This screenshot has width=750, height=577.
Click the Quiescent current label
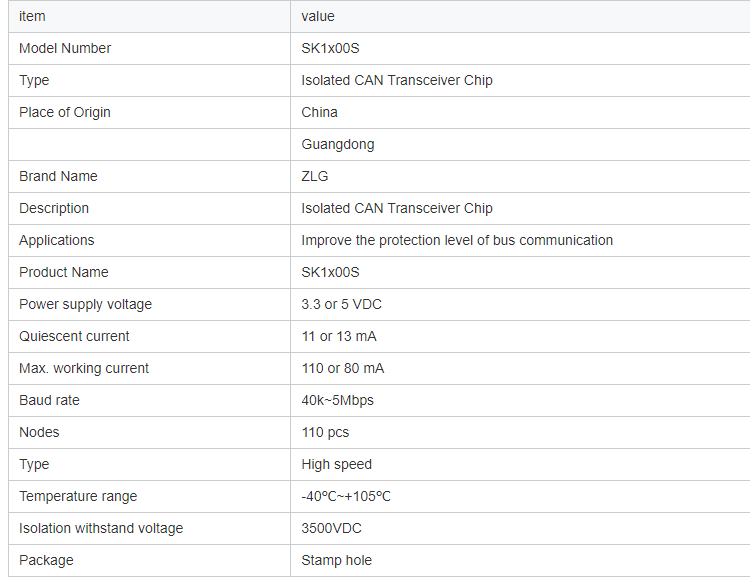click(x=74, y=336)
